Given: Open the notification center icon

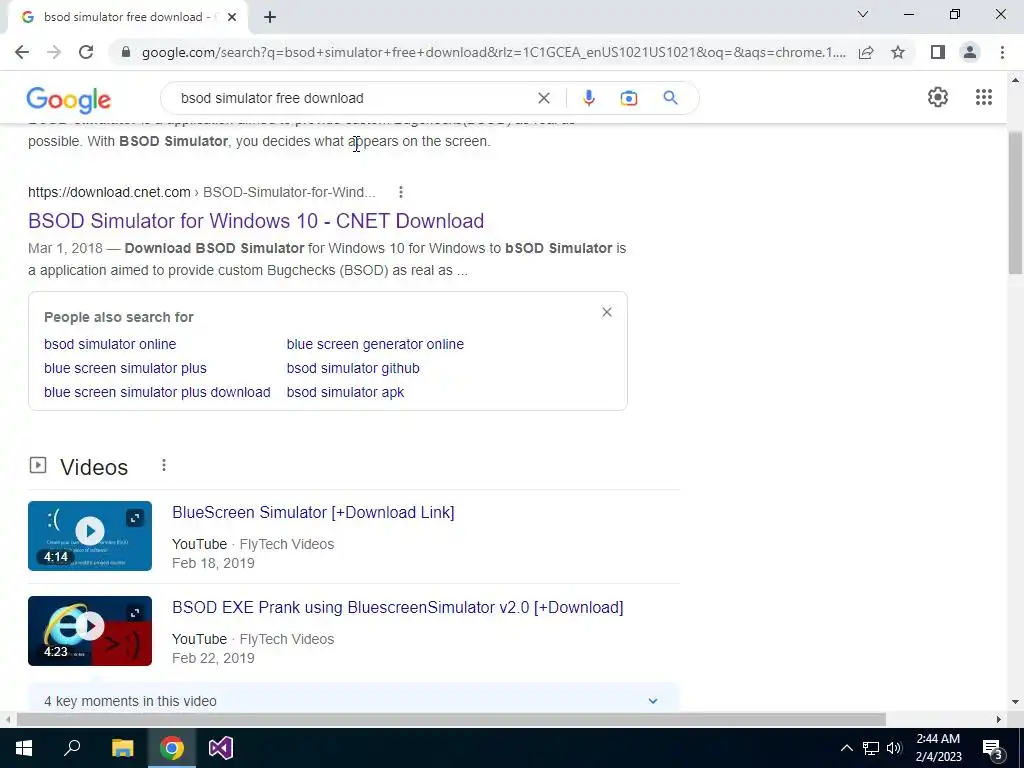Looking at the screenshot, I should point(993,748).
